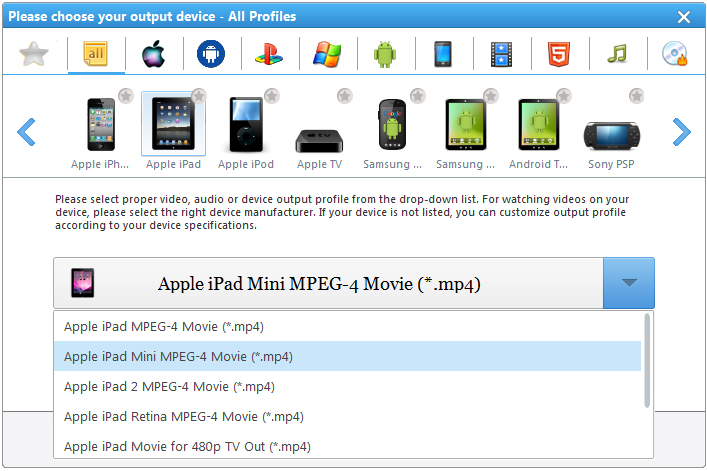Open the Windows Microsoft category tab
707x471 pixels.
[x=327, y=54]
